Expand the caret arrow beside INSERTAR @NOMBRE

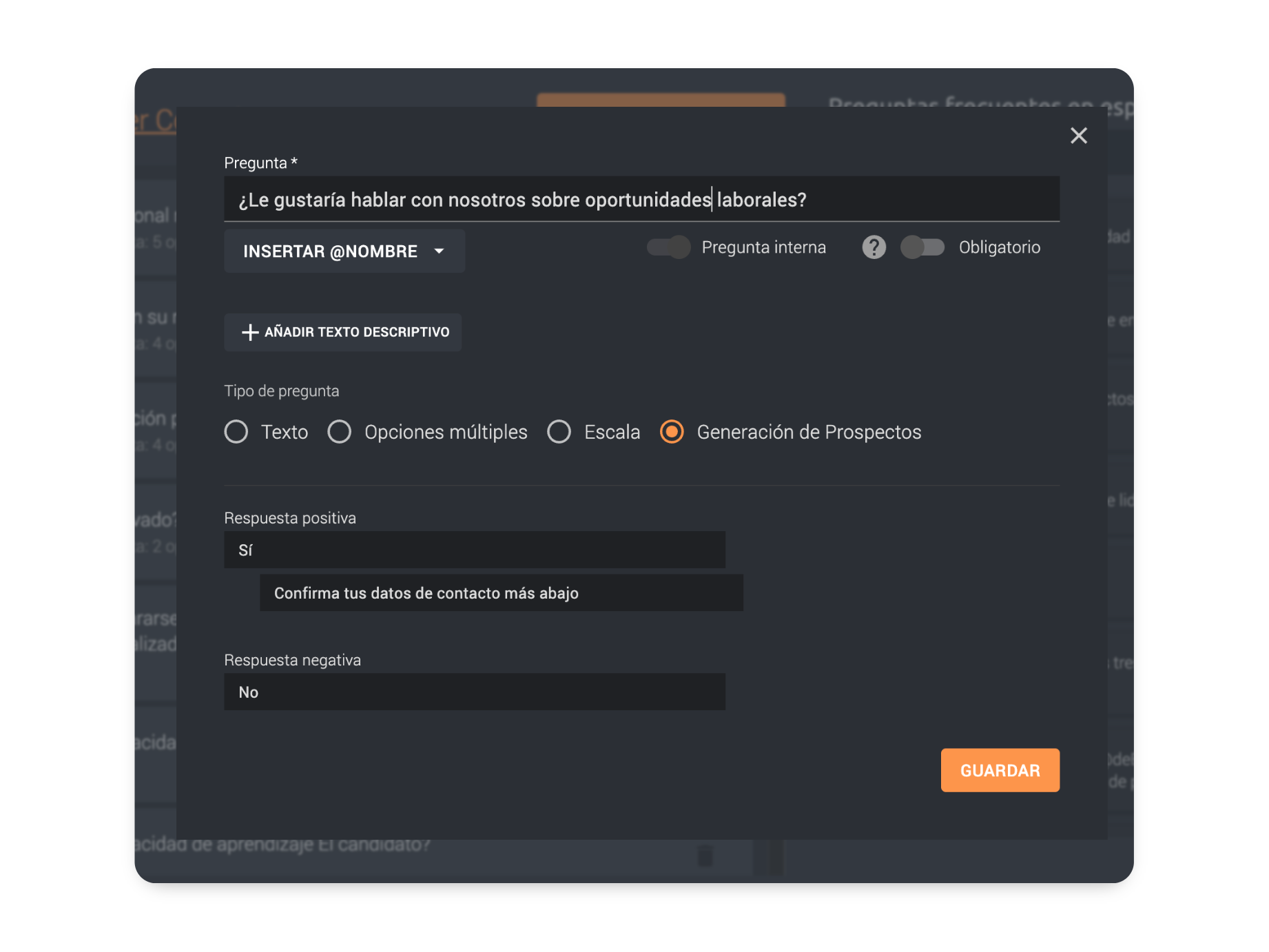440,251
